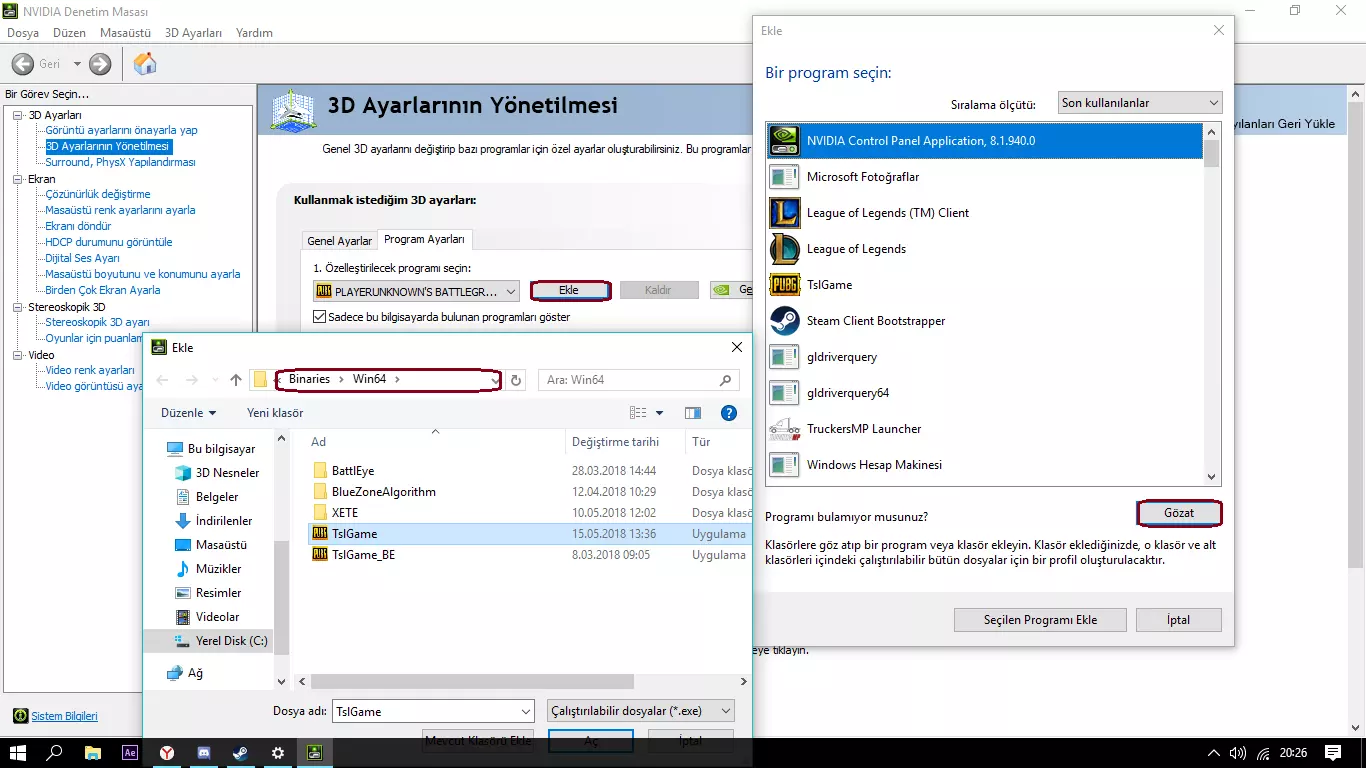Open the action center notification icon
Image resolution: width=1366 pixels, height=768 pixels.
coord(1333,752)
